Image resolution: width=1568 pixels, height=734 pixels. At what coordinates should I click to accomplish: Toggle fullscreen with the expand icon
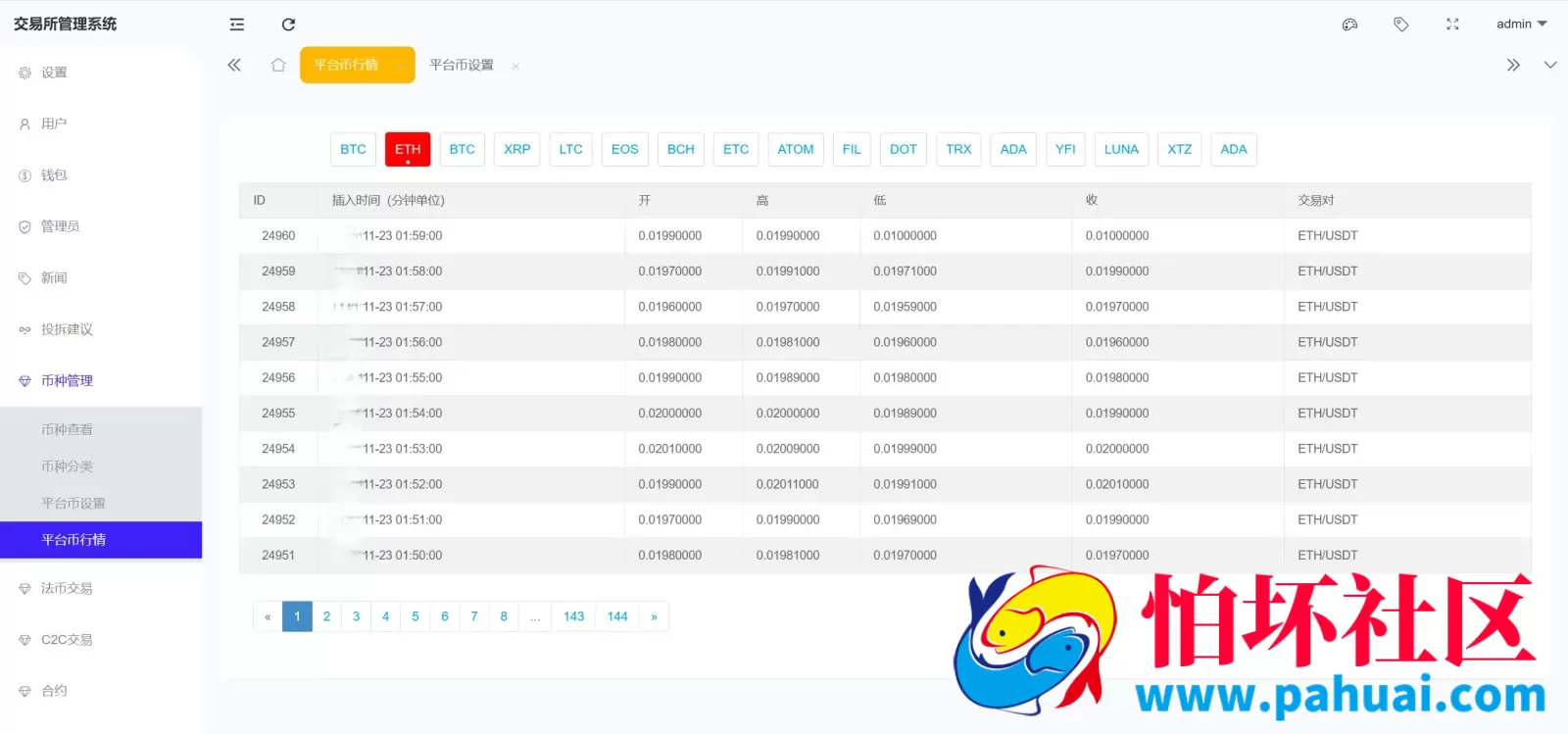click(x=1452, y=24)
